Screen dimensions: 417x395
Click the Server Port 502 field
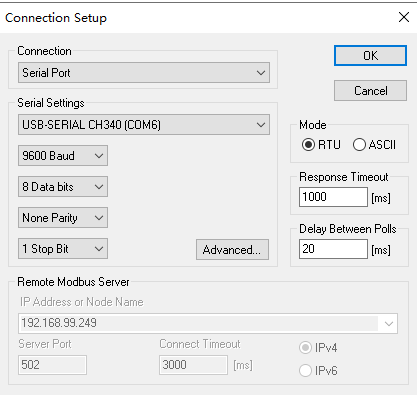coord(53,365)
